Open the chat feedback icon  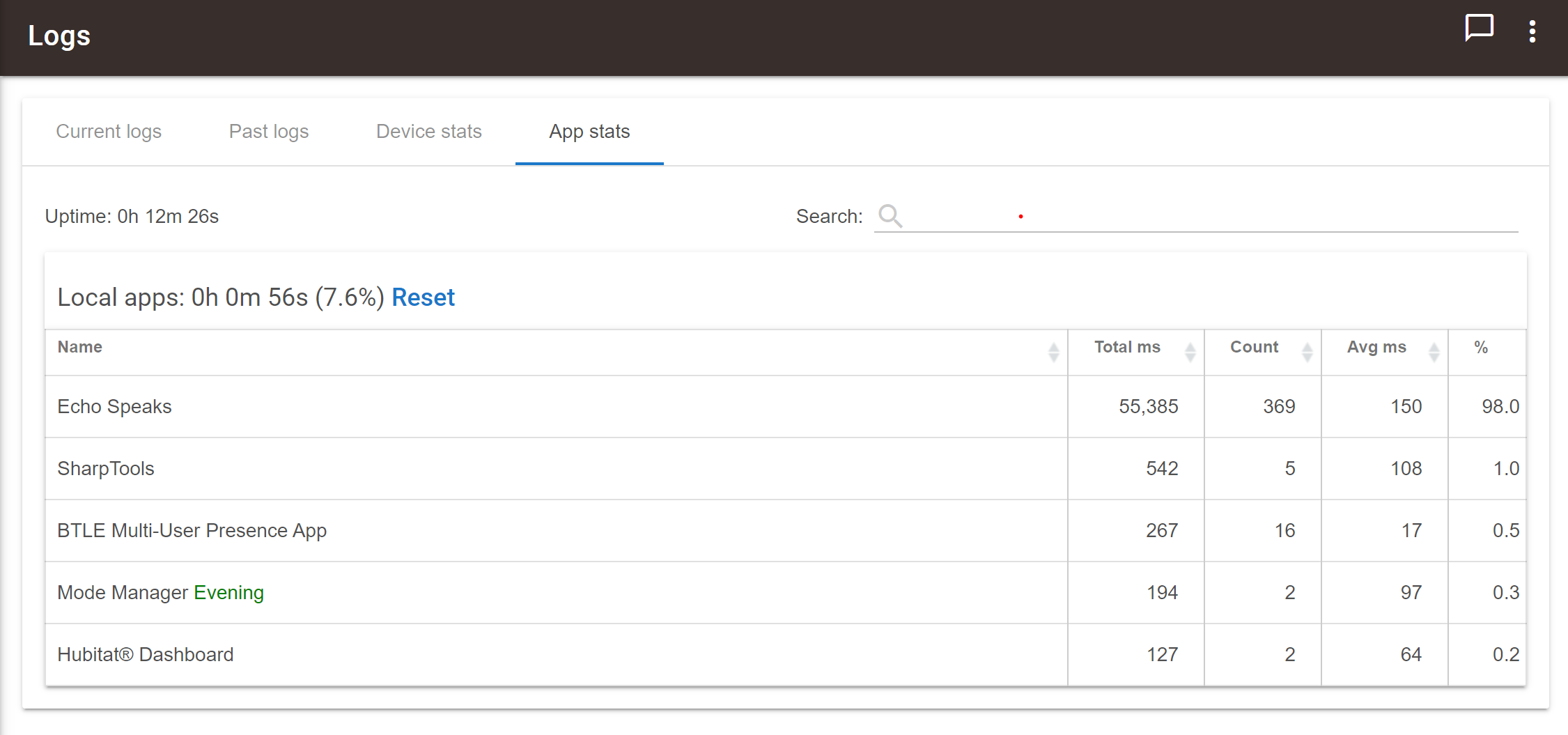tap(1478, 29)
